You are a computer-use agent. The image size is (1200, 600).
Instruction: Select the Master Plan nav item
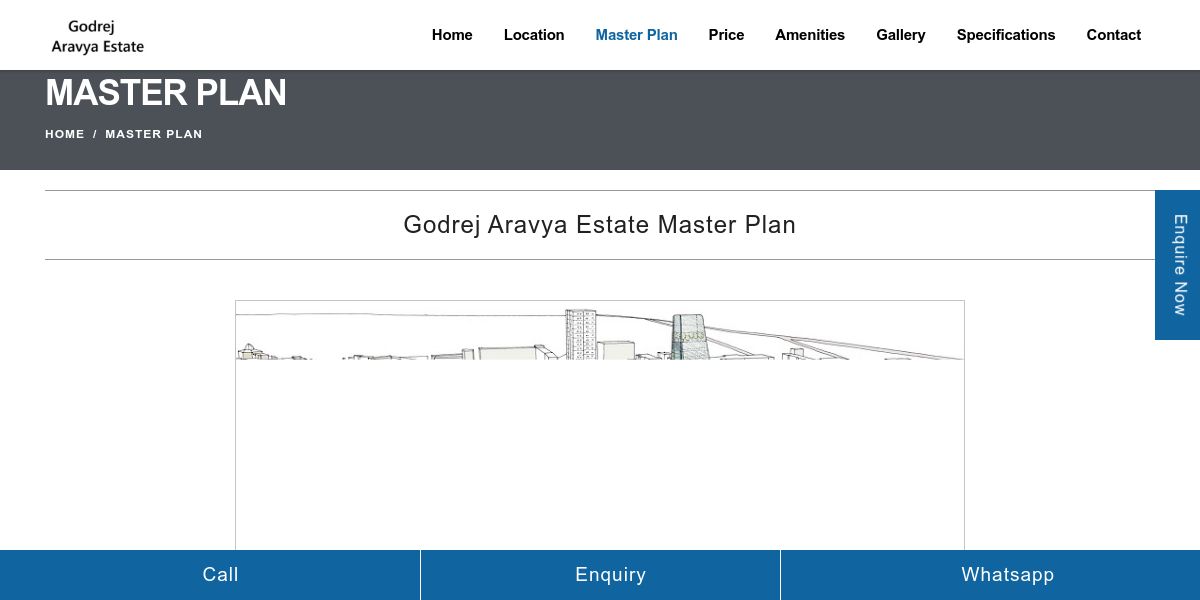point(636,35)
